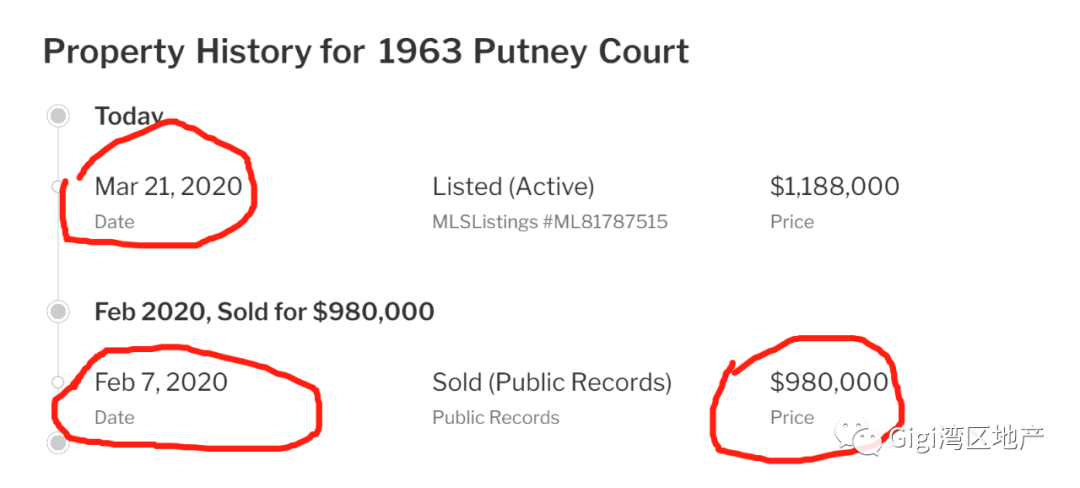Screen dimensions: 1080x488
Task: Open the Listed (Active) status entry
Action: pos(513,186)
